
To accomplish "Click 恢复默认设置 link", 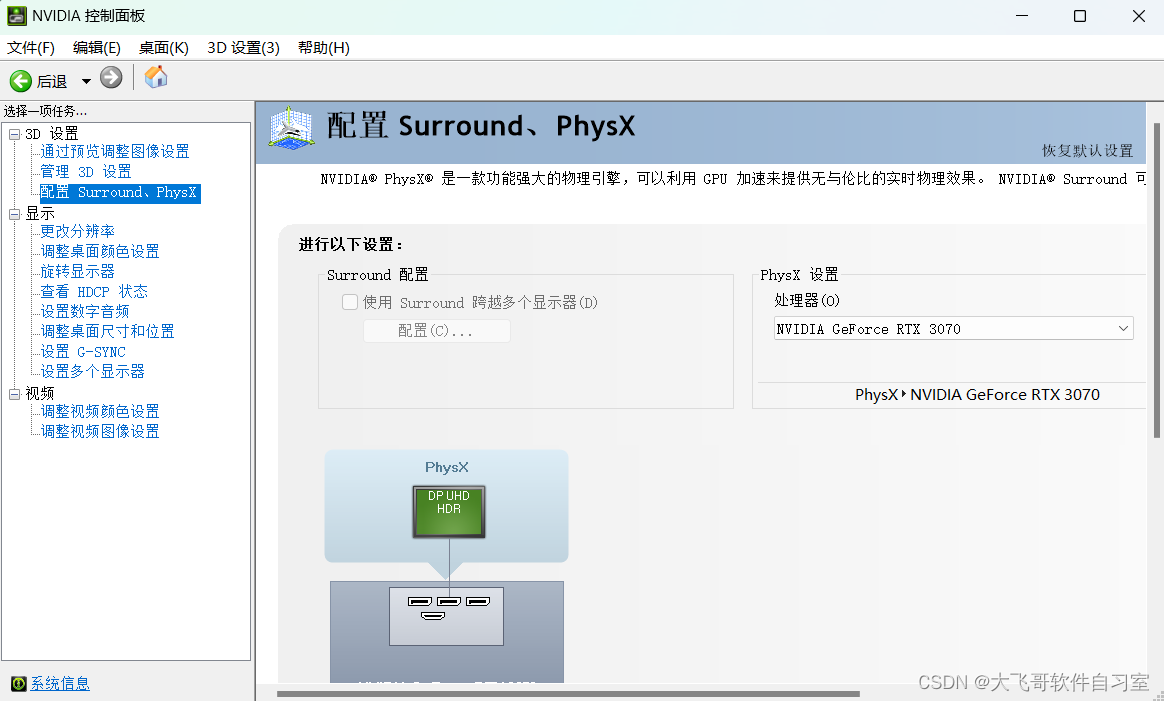I will (x=1087, y=151).
